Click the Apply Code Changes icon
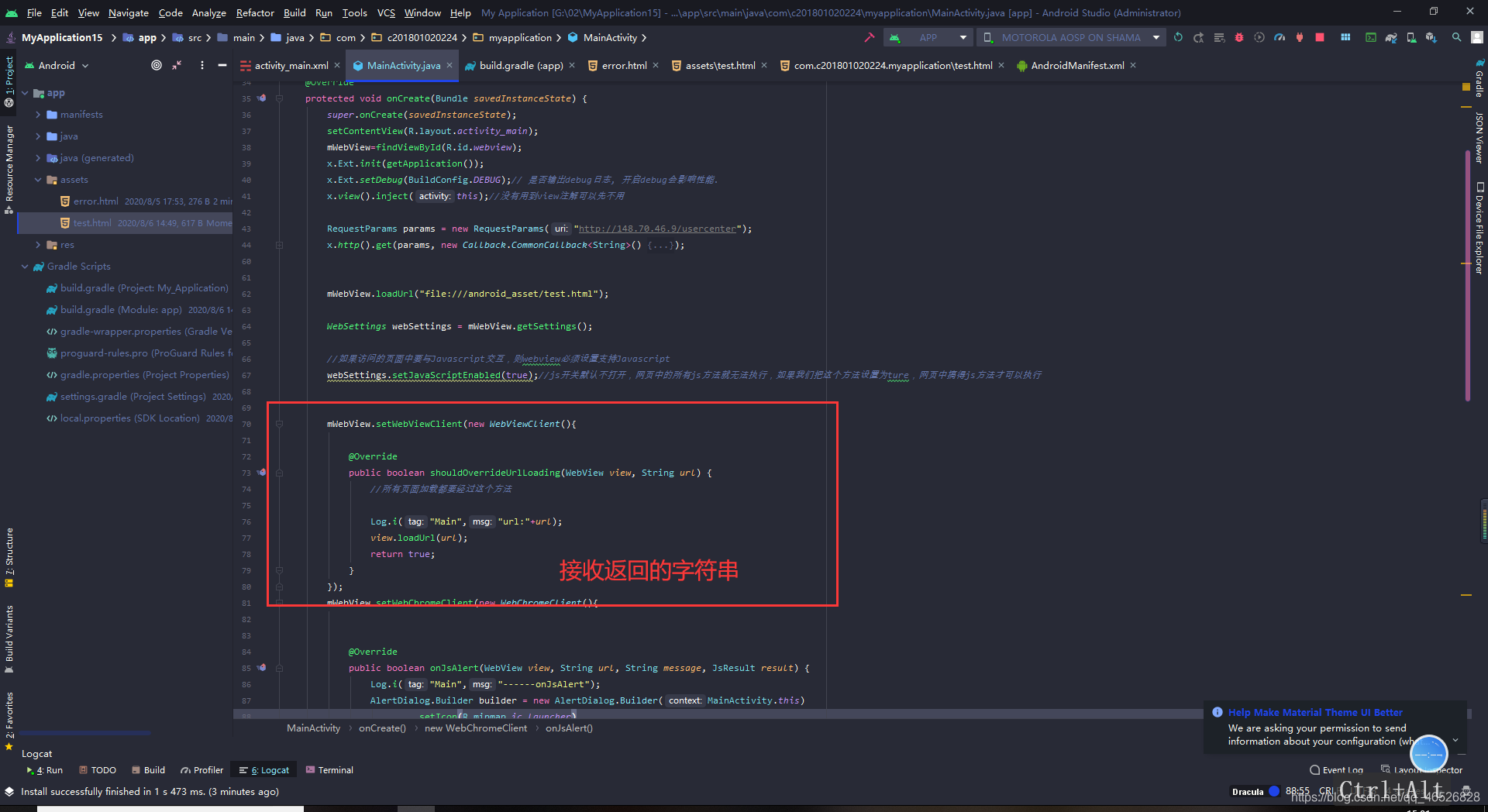1488x812 pixels. [x=1219, y=37]
